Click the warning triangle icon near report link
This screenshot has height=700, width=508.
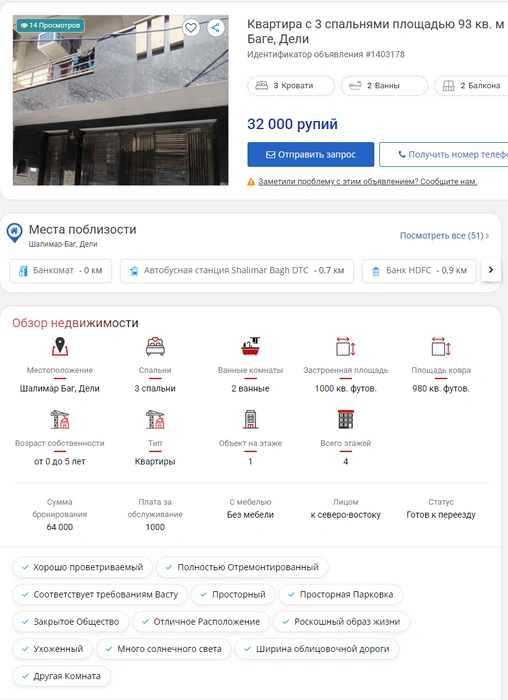(251, 182)
